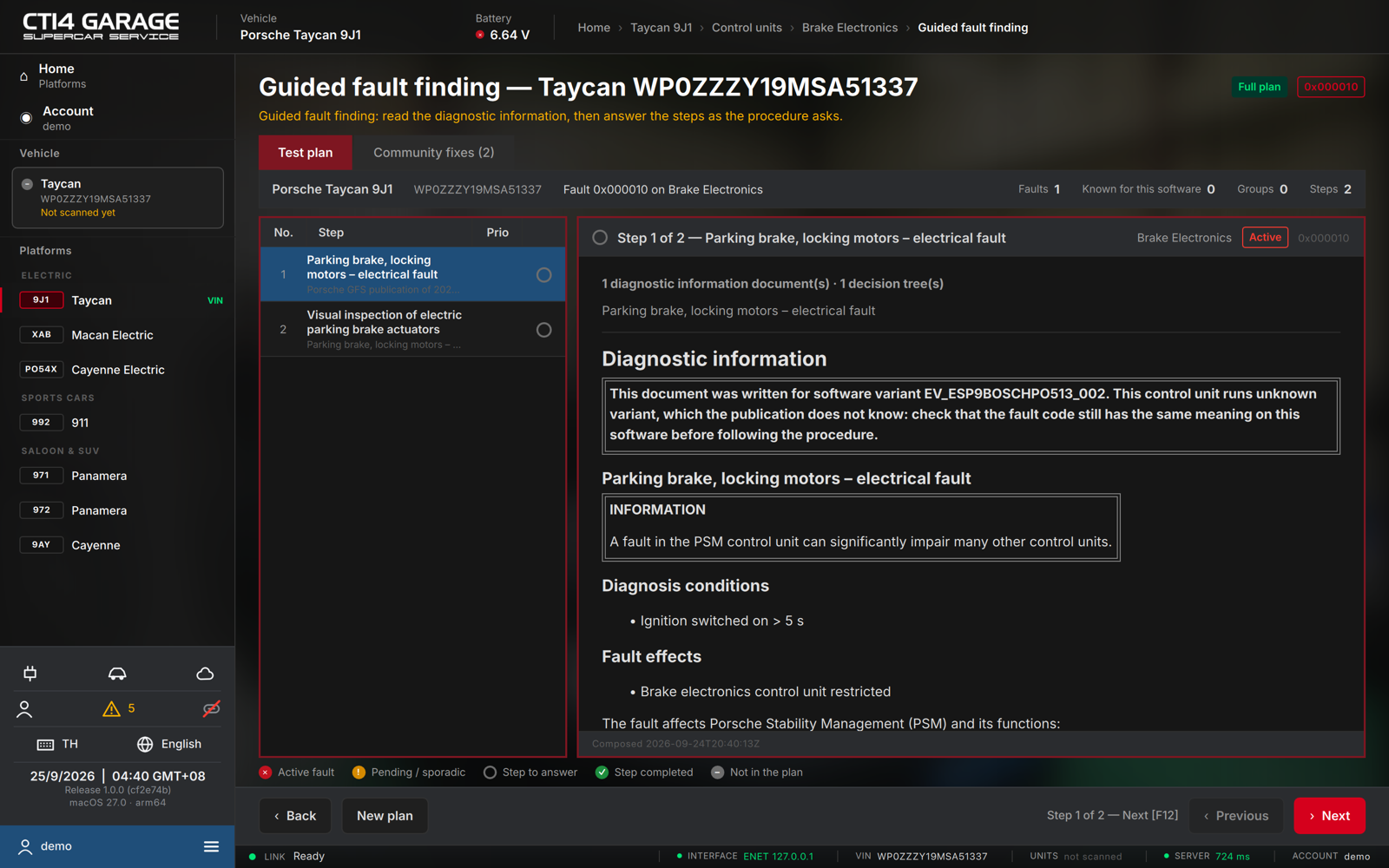Click the Groups 0 counter
The height and width of the screenshot is (868, 1389).
1262,189
